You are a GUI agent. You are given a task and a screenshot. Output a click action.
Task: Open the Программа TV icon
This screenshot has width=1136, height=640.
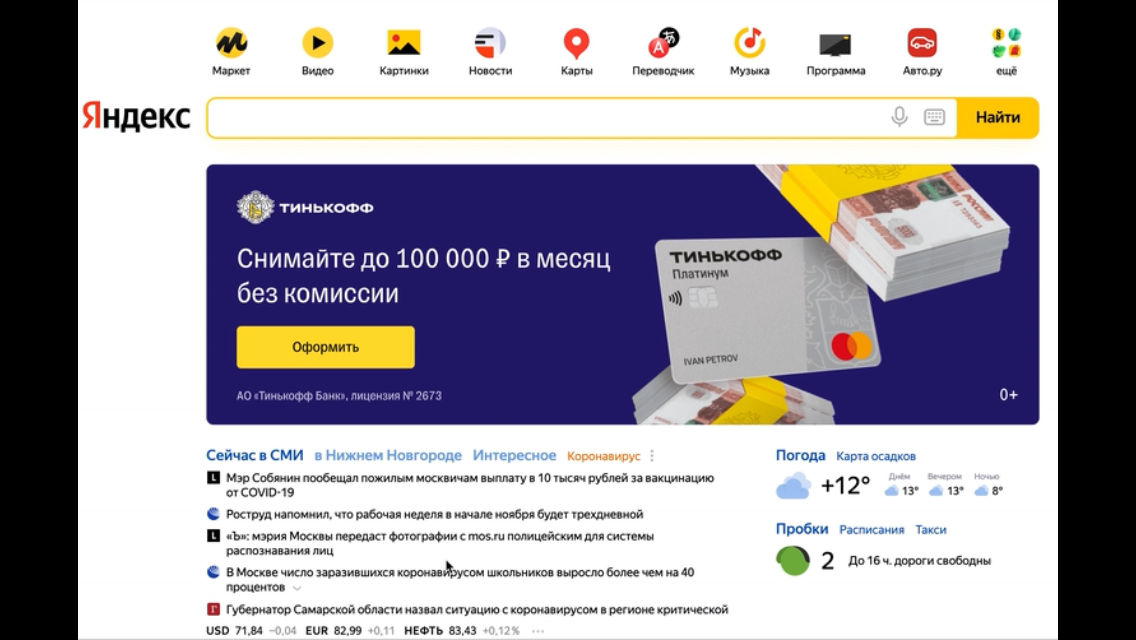835,45
